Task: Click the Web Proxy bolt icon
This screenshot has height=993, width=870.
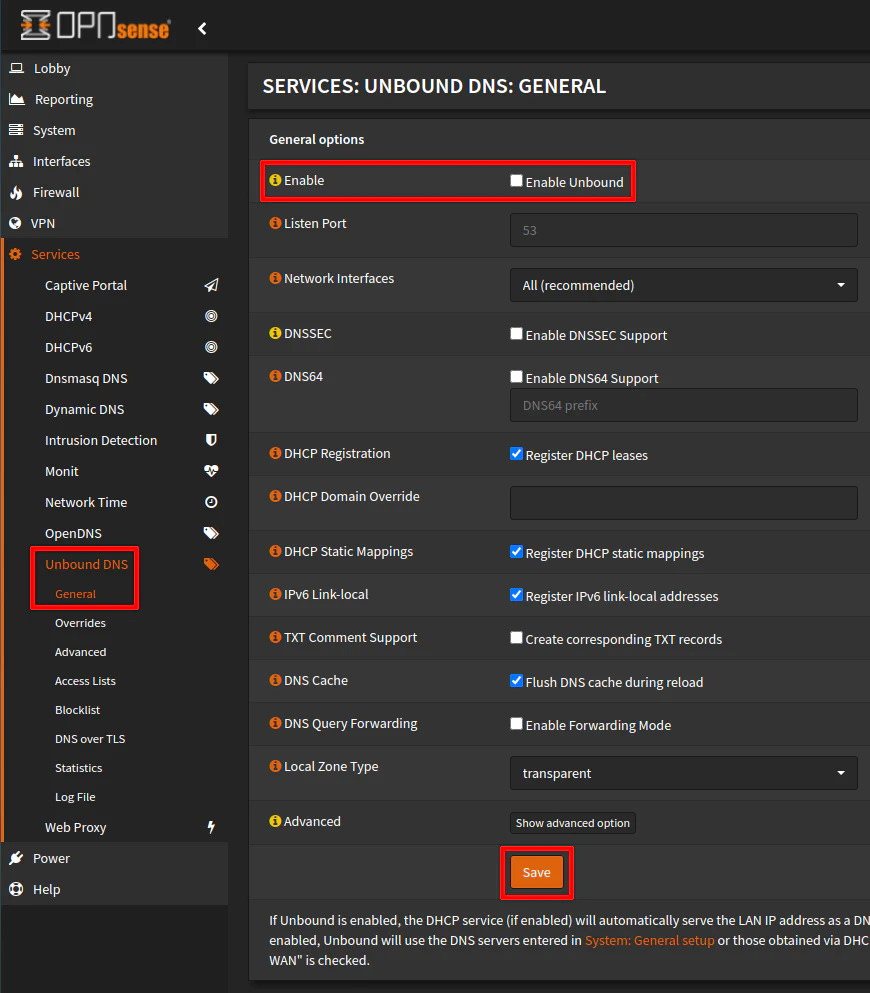Action: (x=211, y=827)
